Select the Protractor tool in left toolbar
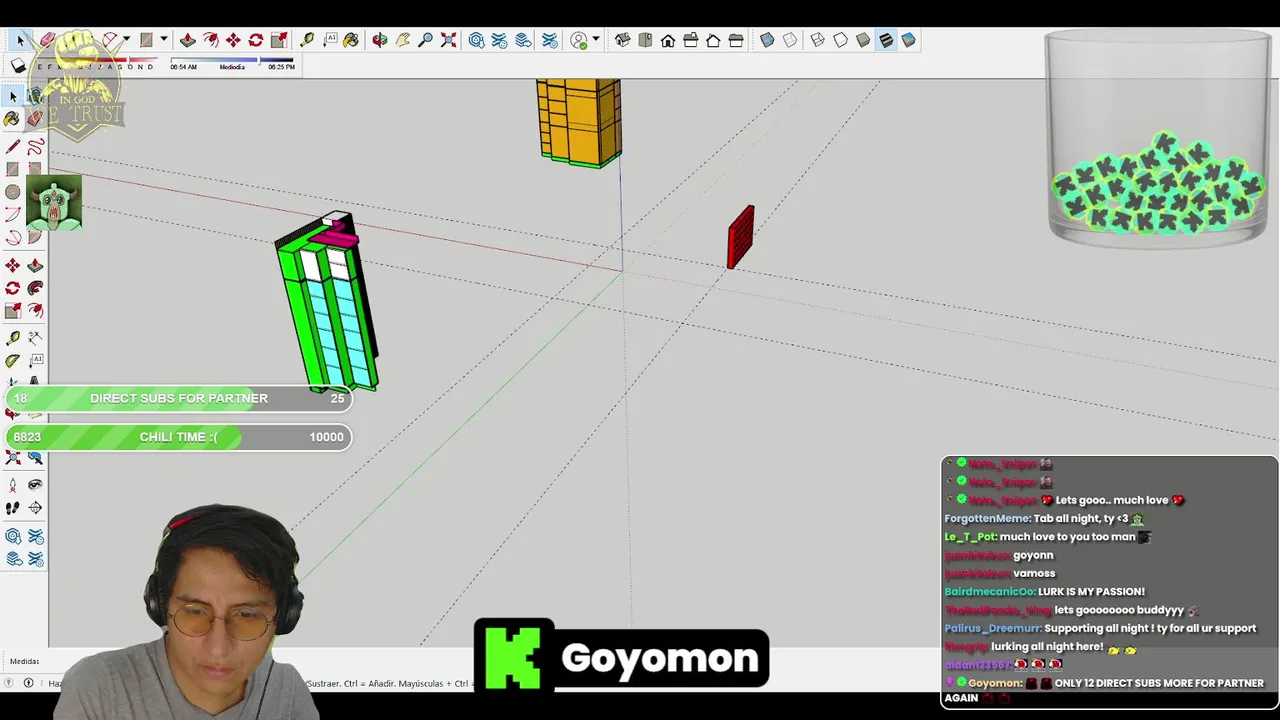The height and width of the screenshot is (720, 1280). coord(13,361)
